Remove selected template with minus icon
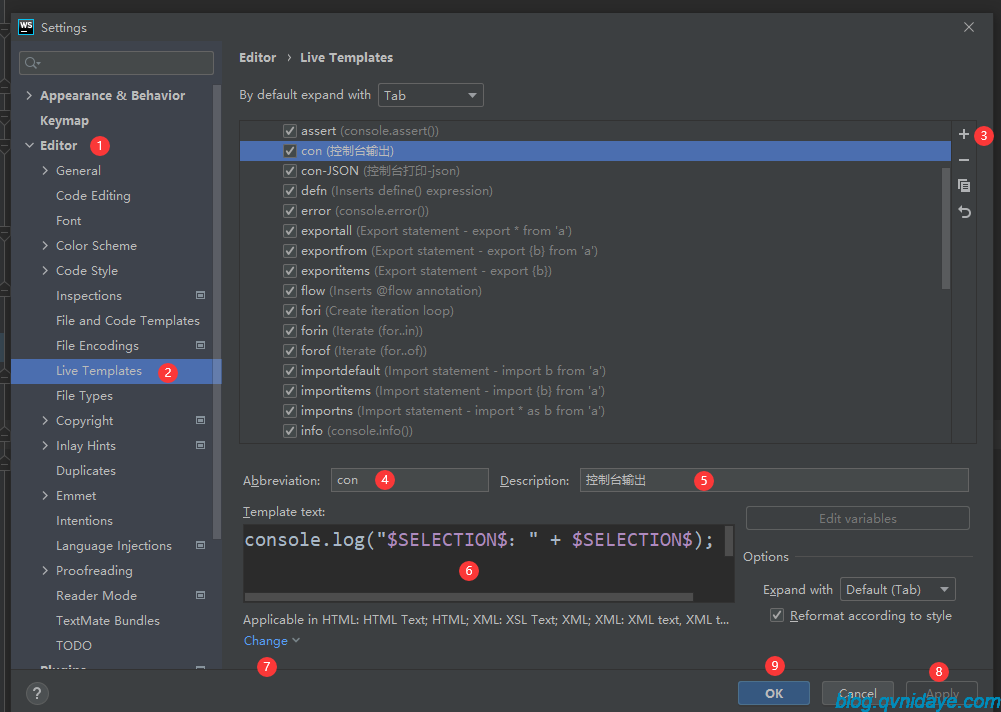Viewport: 1001px width, 712px height. [x=963, y=160]
